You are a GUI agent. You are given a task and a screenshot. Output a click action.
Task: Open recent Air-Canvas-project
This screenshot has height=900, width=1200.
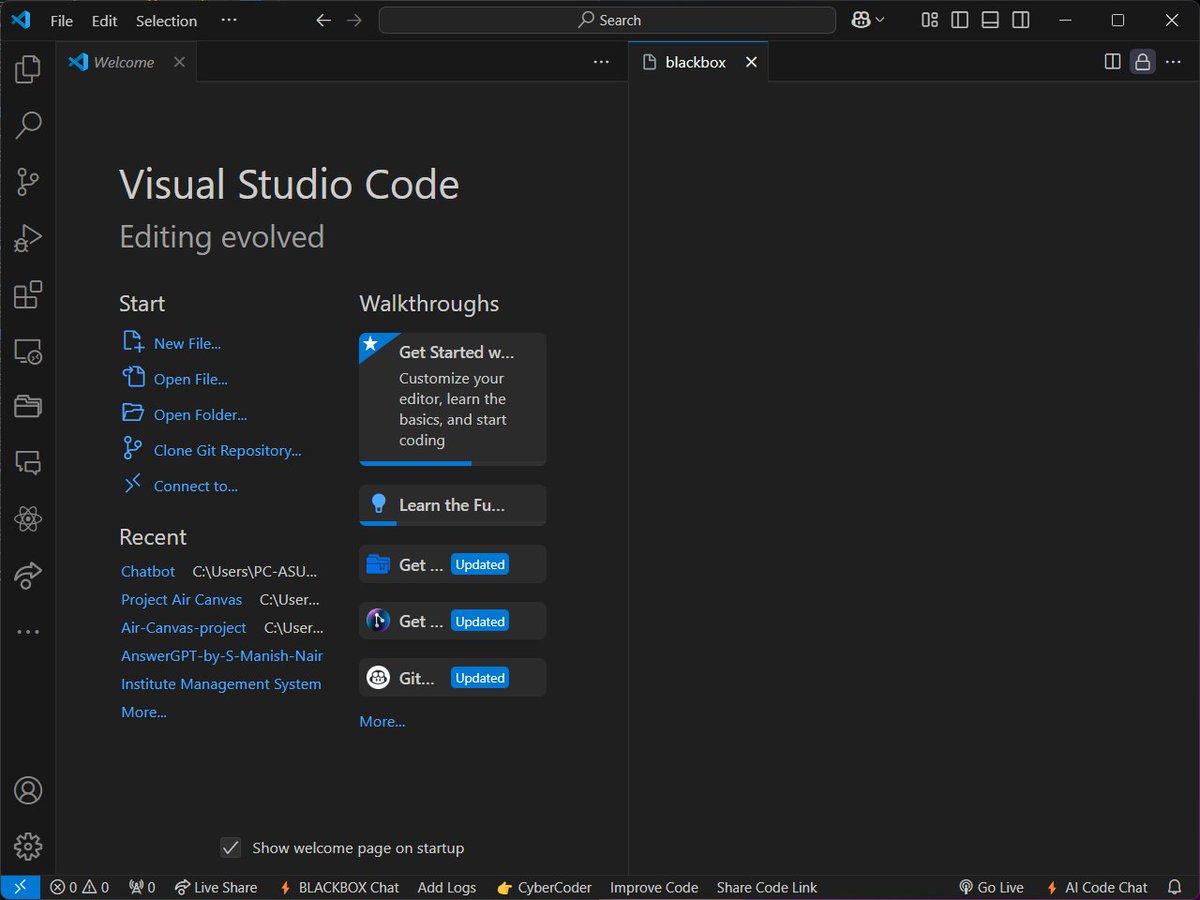coord(183,628)
